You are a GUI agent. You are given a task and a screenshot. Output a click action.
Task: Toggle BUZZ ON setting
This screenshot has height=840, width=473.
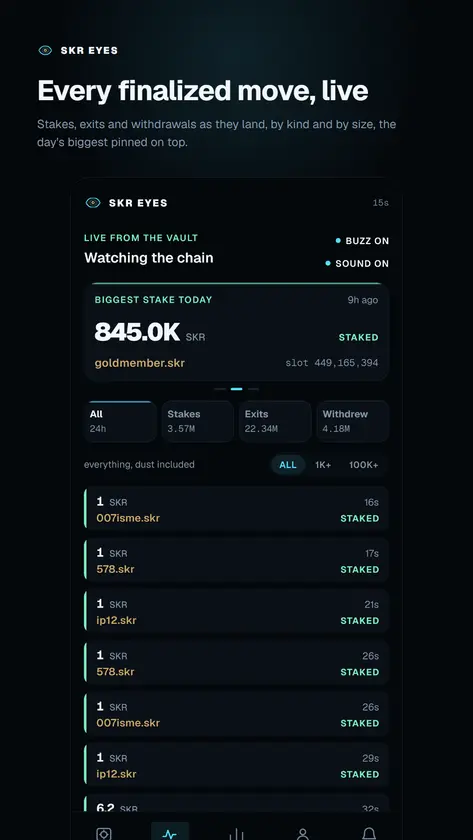[362, 241]
